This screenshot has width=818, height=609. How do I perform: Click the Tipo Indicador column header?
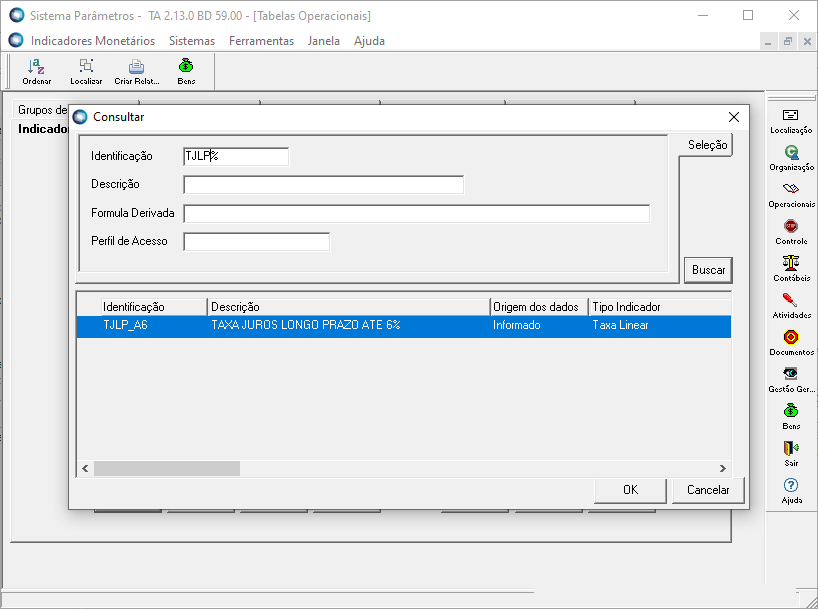click(x=660, y=307)
